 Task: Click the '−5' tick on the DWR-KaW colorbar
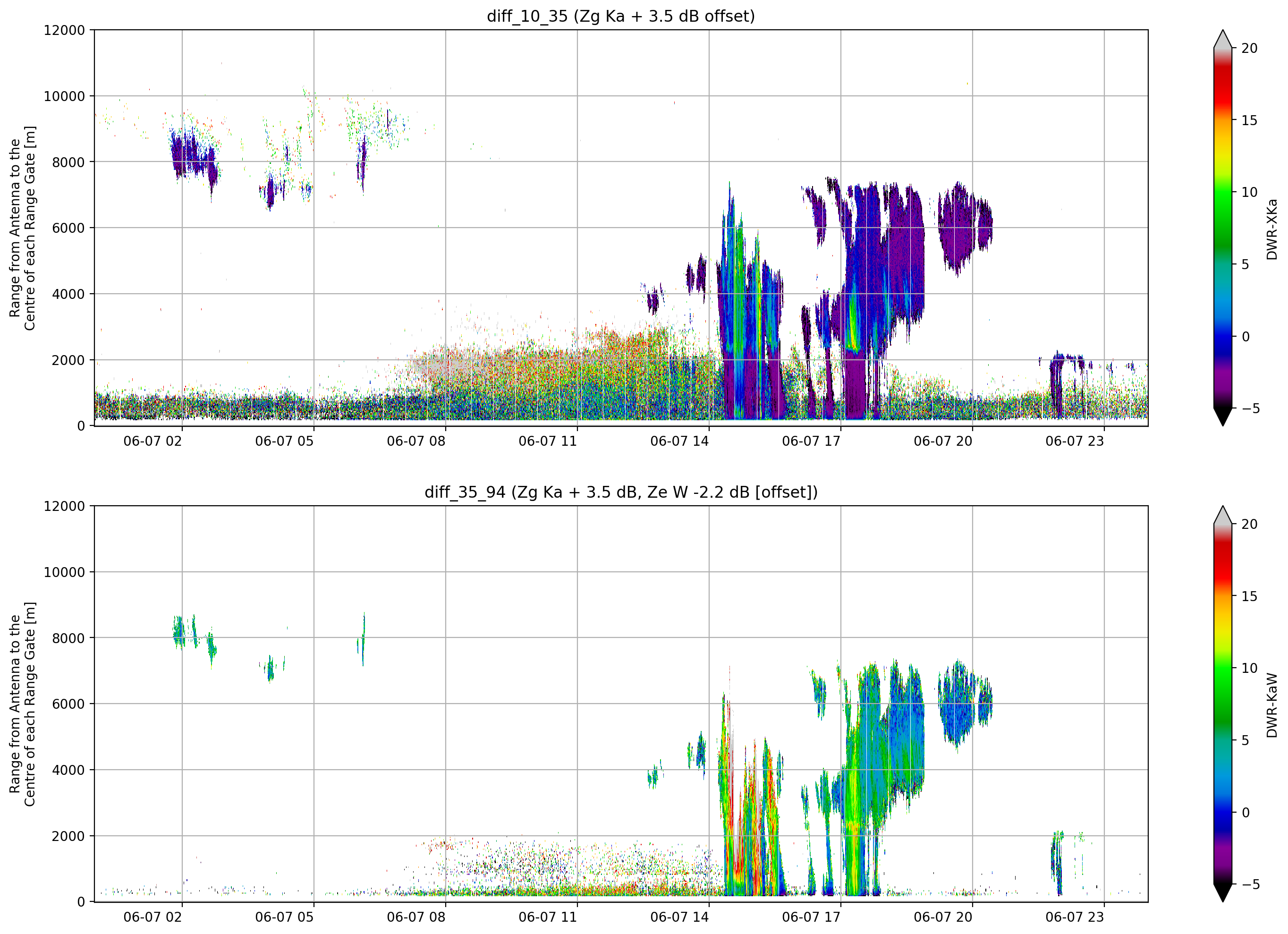(x=1251, y=884)
